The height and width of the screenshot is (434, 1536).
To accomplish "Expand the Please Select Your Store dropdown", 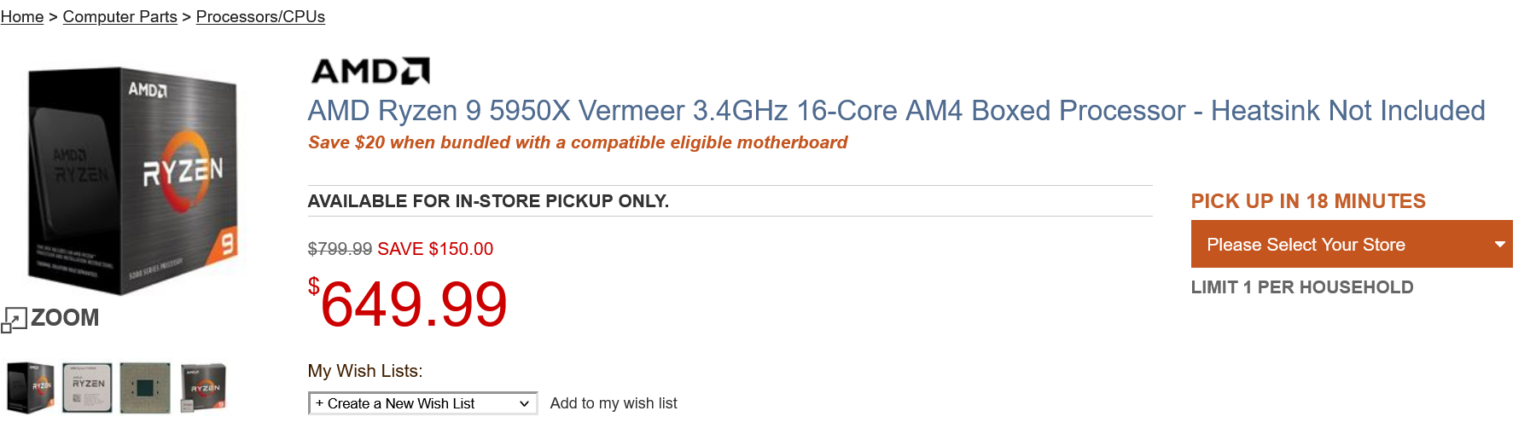I will 1350,245.
